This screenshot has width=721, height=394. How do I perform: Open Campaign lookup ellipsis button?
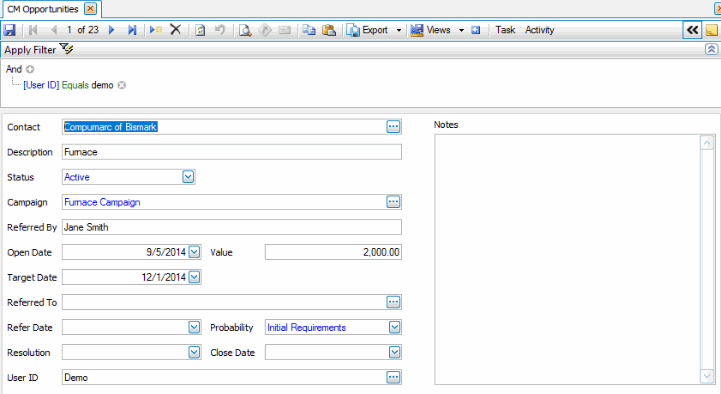393,202
